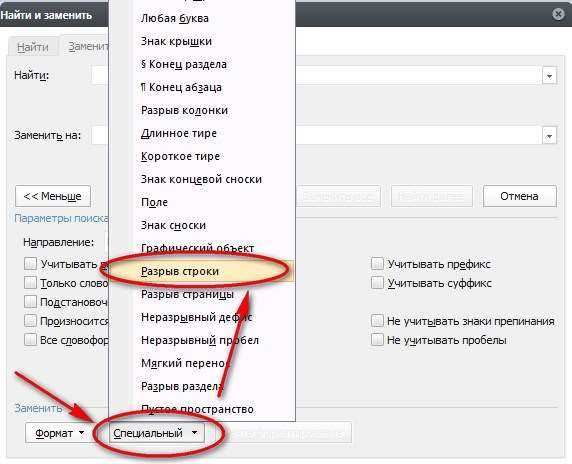This screenshot has height=464, width=572.
Task: Expand the 'Найти' field history dropdown
Action: coord(549,76)
